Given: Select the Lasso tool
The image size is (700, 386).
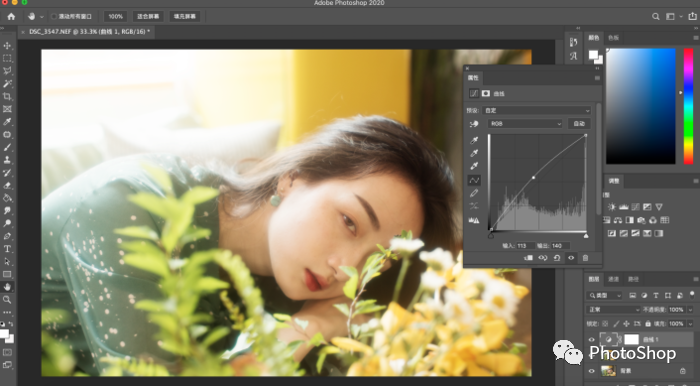Looking at the screenshot, I should coord(7,71).
